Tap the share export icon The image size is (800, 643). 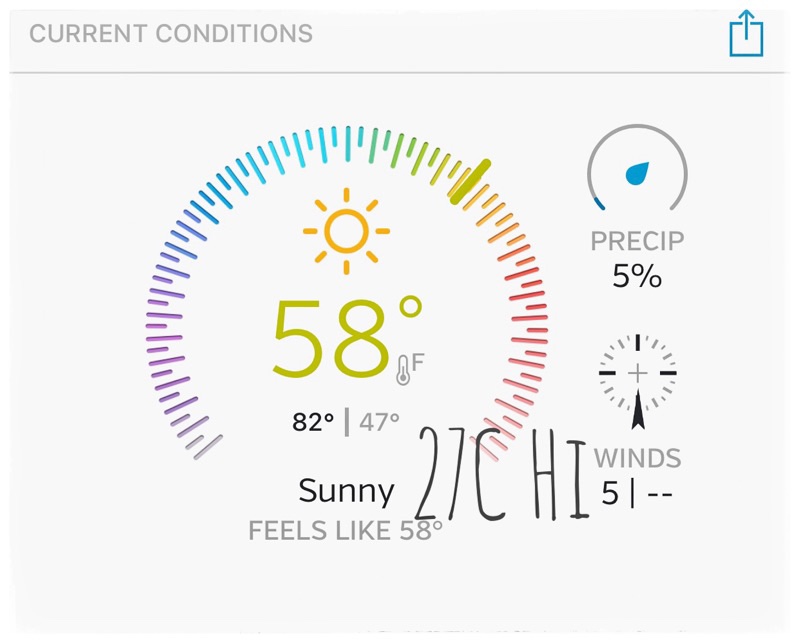744,31
